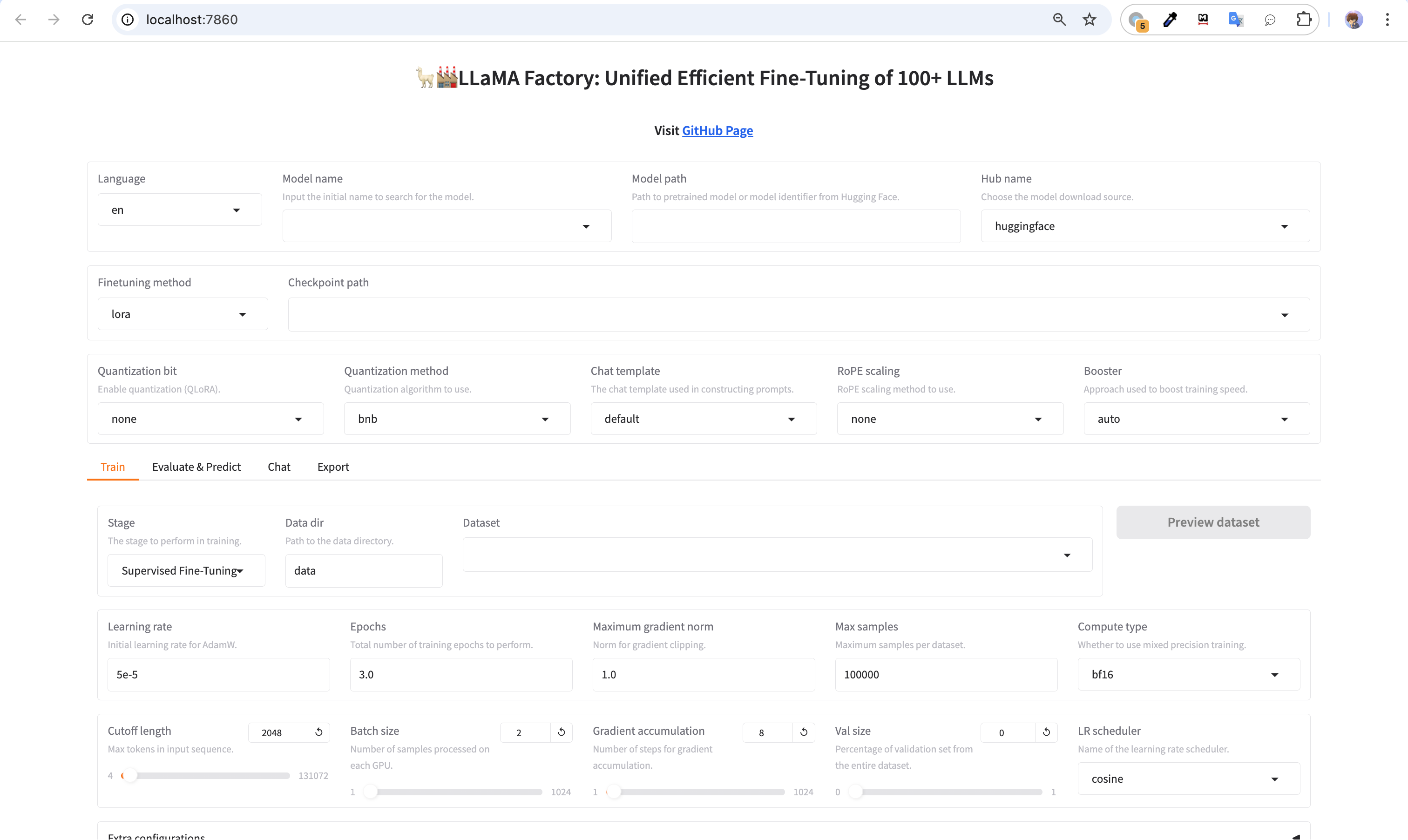
Task: Open the LR scheduler dropdown
Action: 1188,779
